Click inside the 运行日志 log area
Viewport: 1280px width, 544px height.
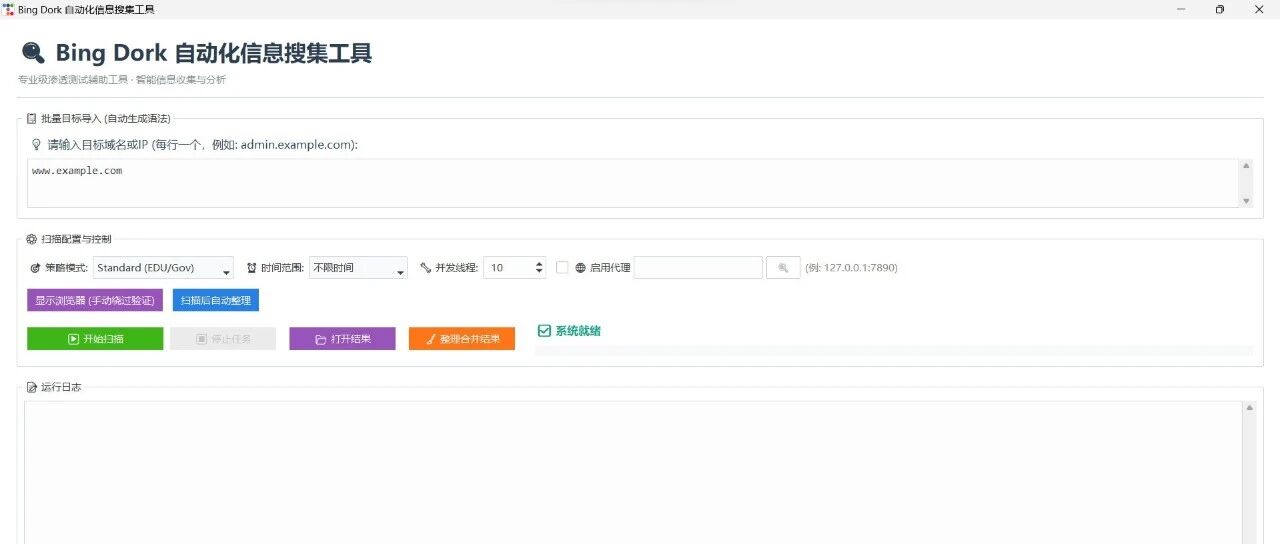coord(632,472)
